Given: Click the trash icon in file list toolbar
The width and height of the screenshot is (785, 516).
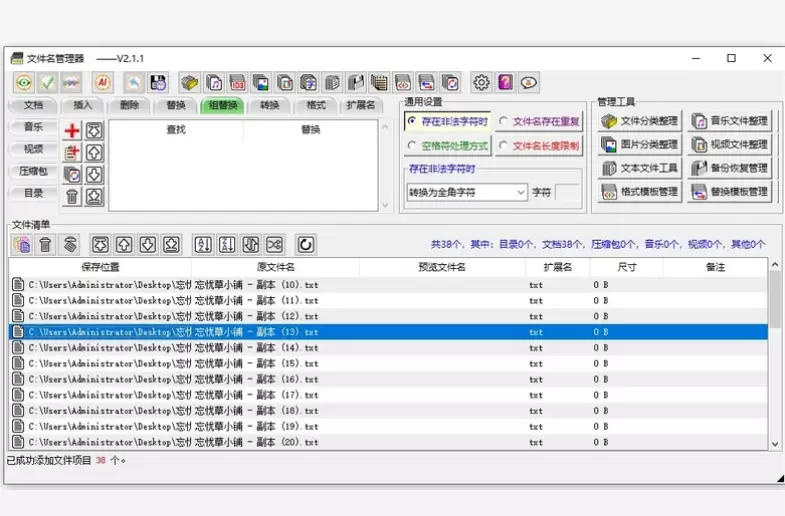Looking at the screenshot, I should coord(46,245).
